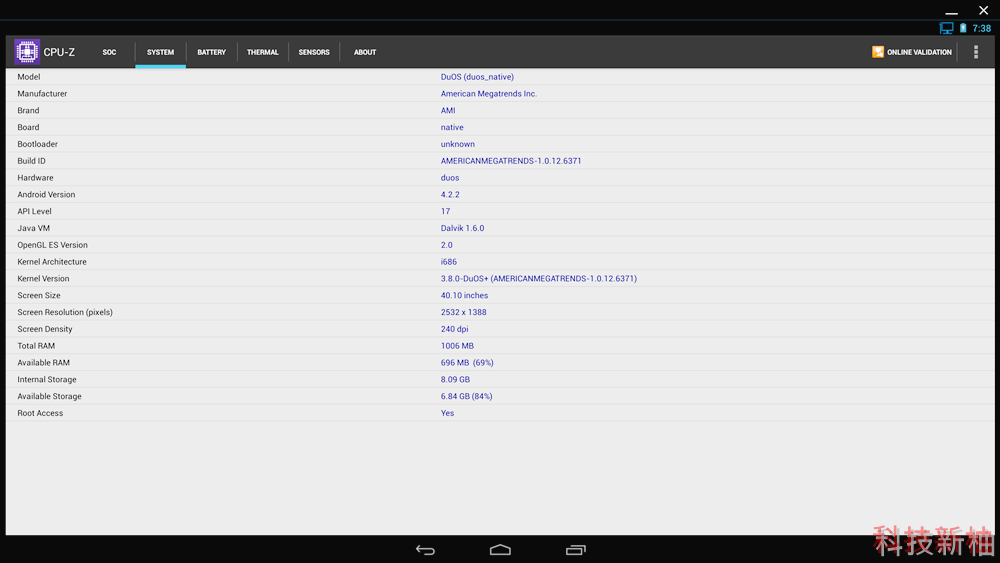Click the API Level label
This screenshot has width=1000, height=563.
[x=34, y=211]
